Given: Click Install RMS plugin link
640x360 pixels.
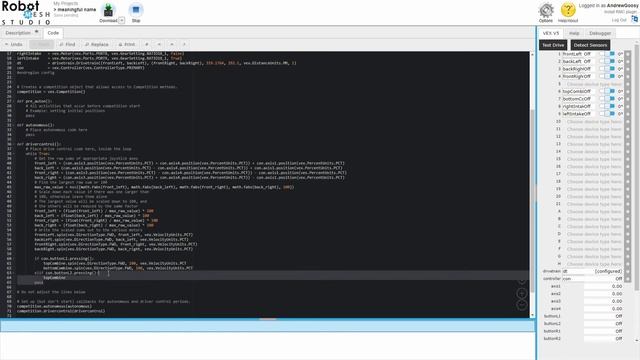Looking at the screenshot, I should [620, 12].
